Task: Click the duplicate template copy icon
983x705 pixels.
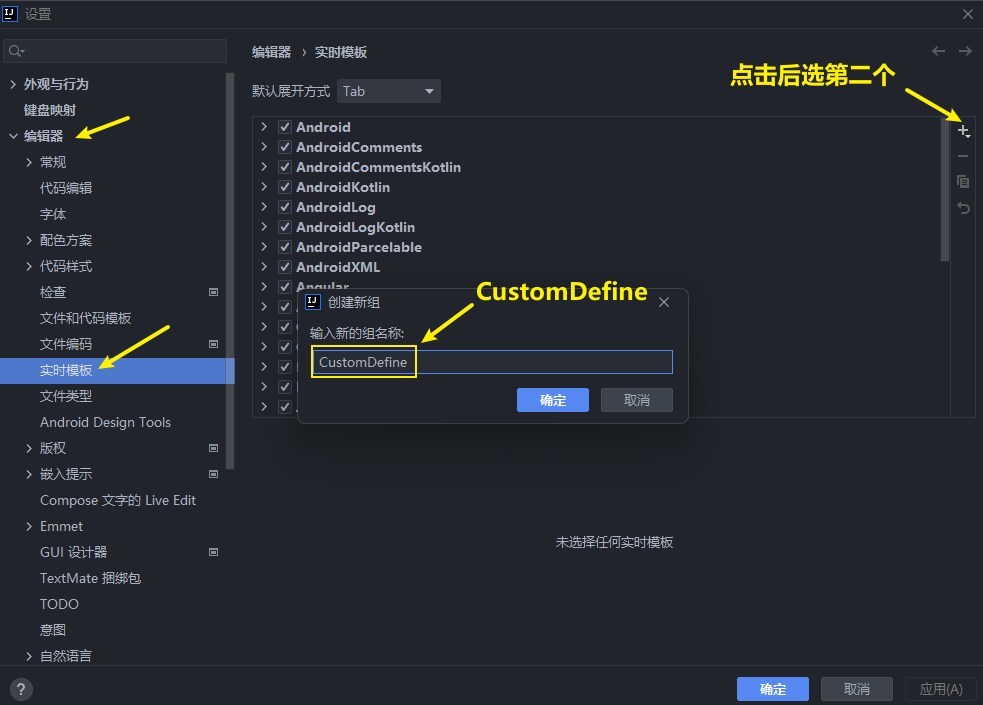Action: [963, 182]
